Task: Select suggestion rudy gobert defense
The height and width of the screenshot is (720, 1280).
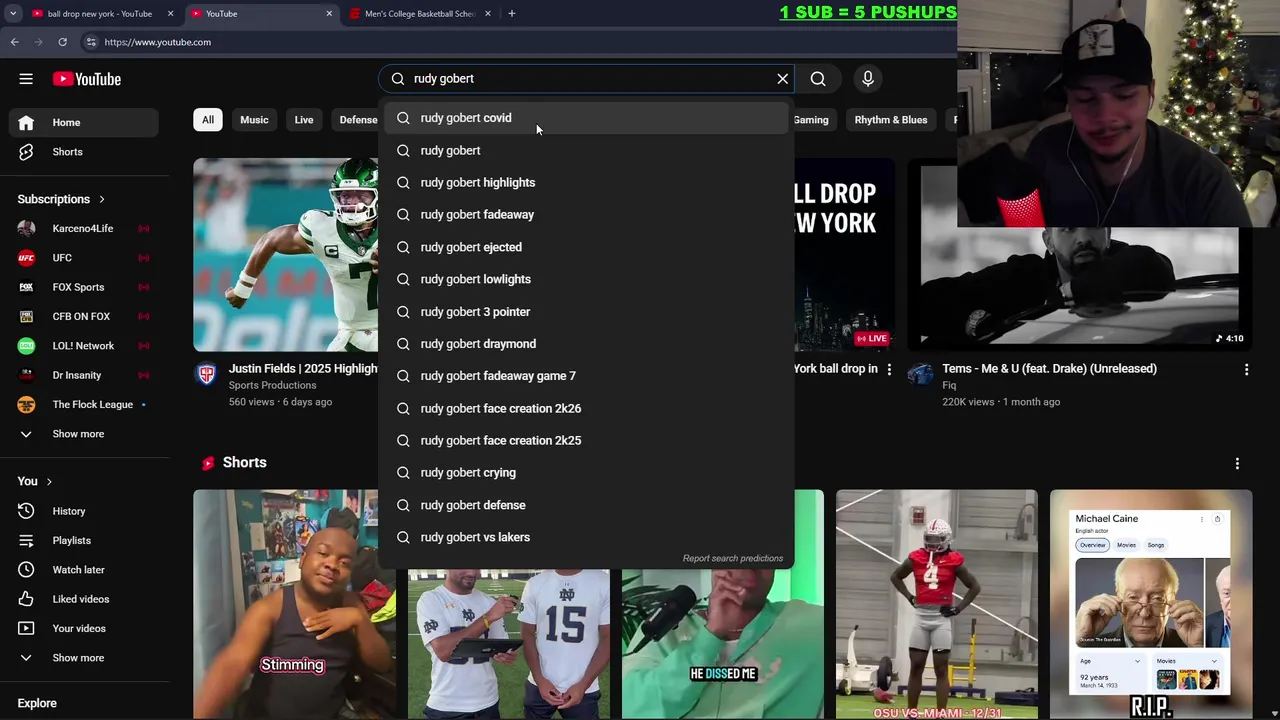Action: [586, 505]
